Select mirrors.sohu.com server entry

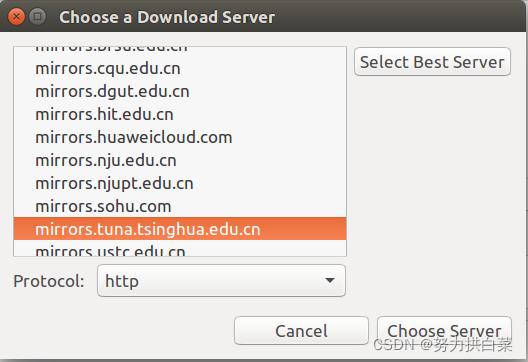180,206
